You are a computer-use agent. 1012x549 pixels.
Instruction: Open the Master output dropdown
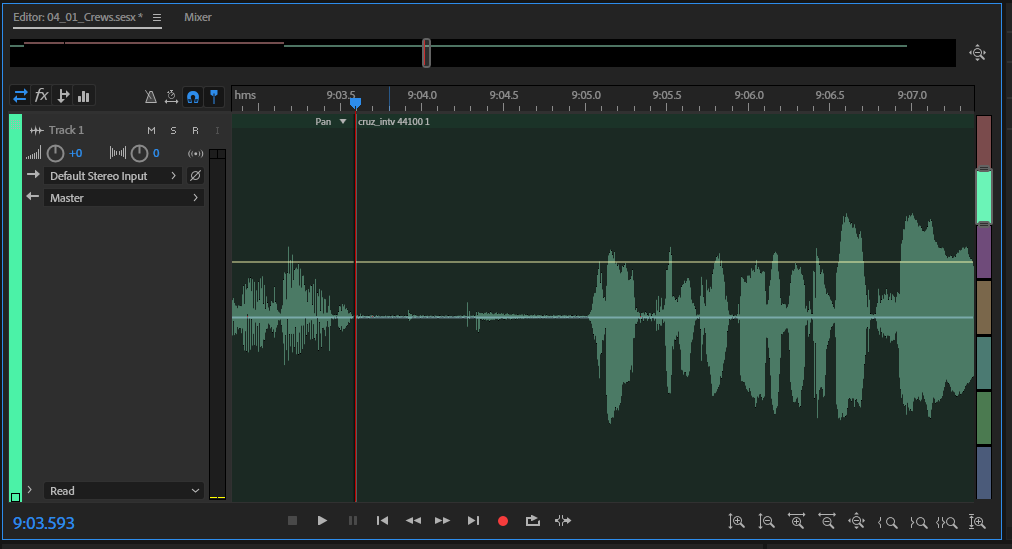coord(124,197)
